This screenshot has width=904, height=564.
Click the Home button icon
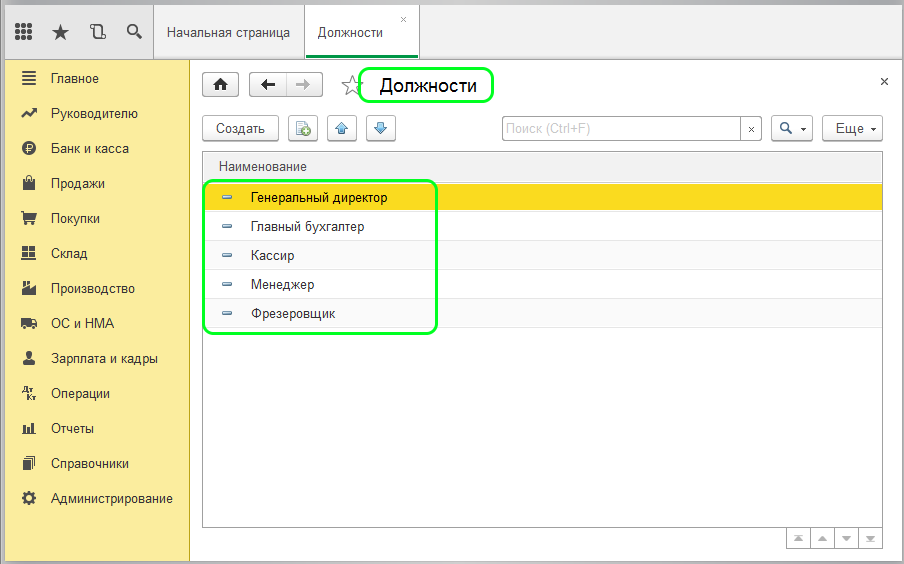point(220,85)
